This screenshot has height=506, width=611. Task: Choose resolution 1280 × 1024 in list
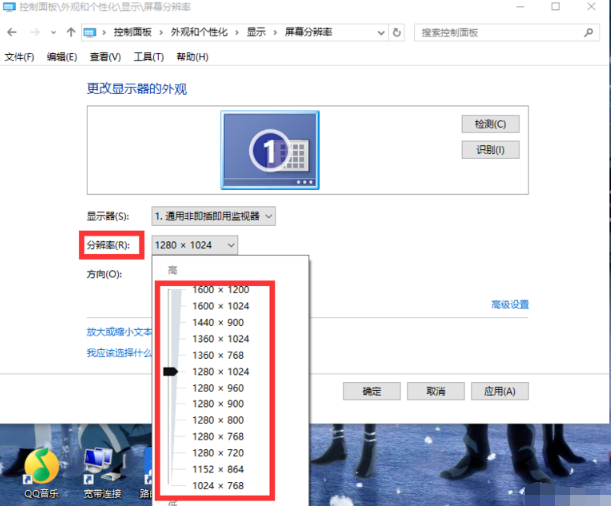click(221, 372)
